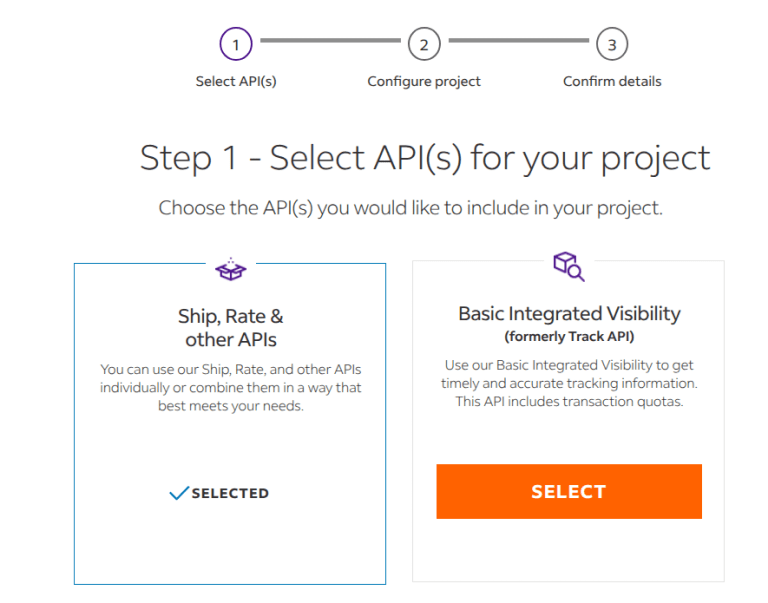This screenshot has height=603, width=768.
Task: Click the Ship, Rate card description text
Action: tap(230, 388)
